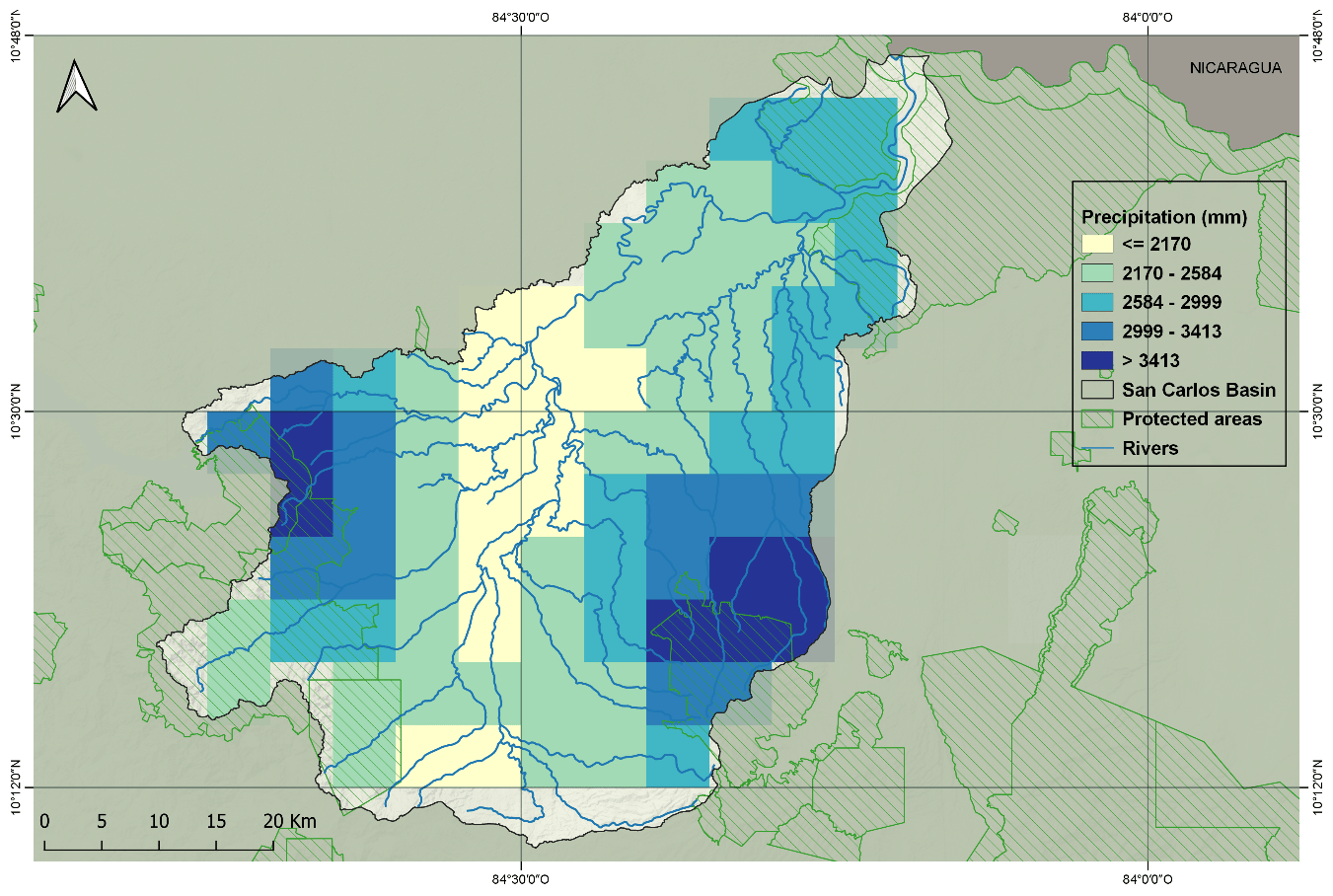The image size is (1333, 896).
Task: Click the Protected areas hatched legend symbol
Action: [x=1097, y=418]
